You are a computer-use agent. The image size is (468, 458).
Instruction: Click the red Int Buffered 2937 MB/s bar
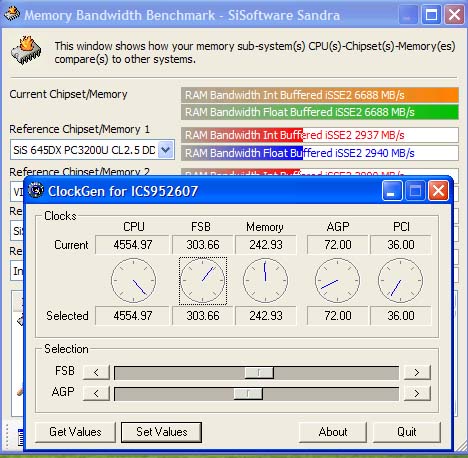point(320,135)
